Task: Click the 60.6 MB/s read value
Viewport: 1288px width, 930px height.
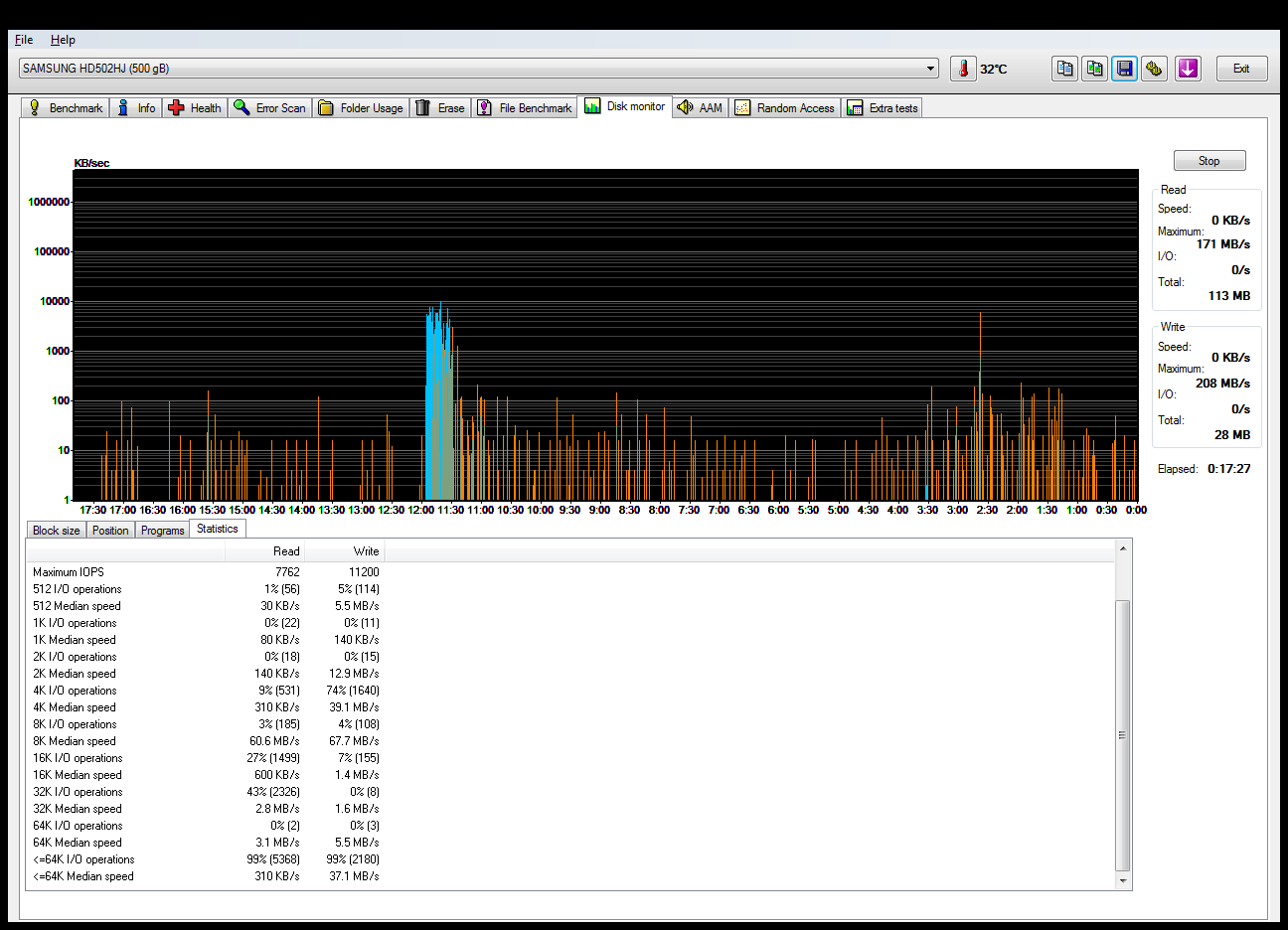Action: [274, 741]
